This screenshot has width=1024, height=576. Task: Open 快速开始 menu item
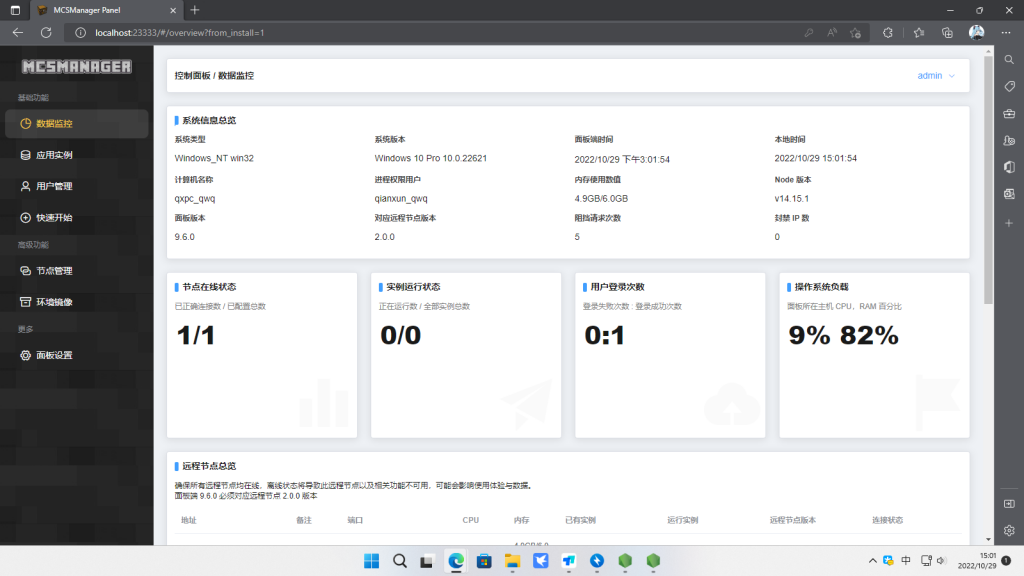click(x=76, y=217)
